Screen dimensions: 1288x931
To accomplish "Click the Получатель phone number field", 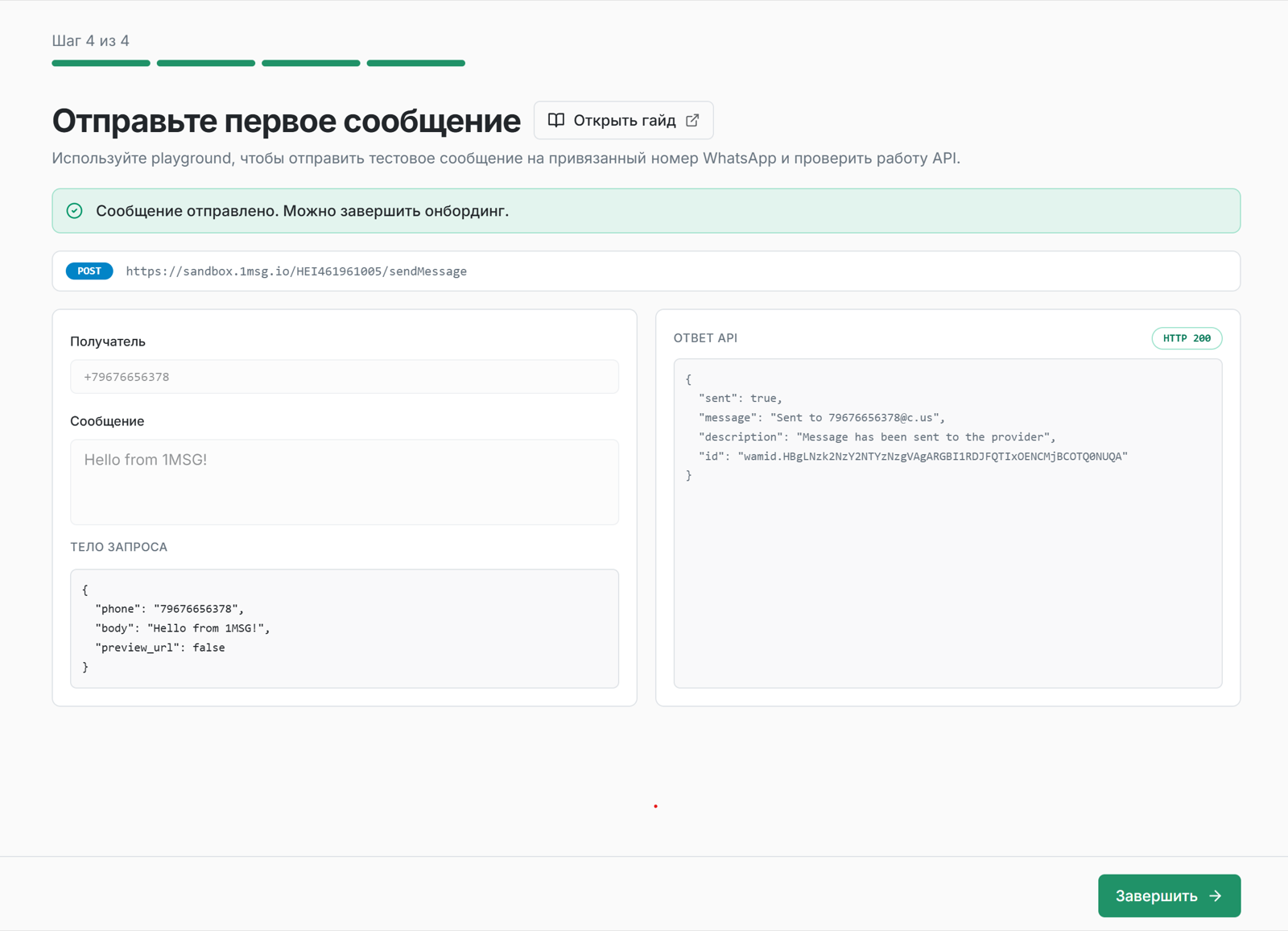I will pyautogui.click(x=345, y=377).
